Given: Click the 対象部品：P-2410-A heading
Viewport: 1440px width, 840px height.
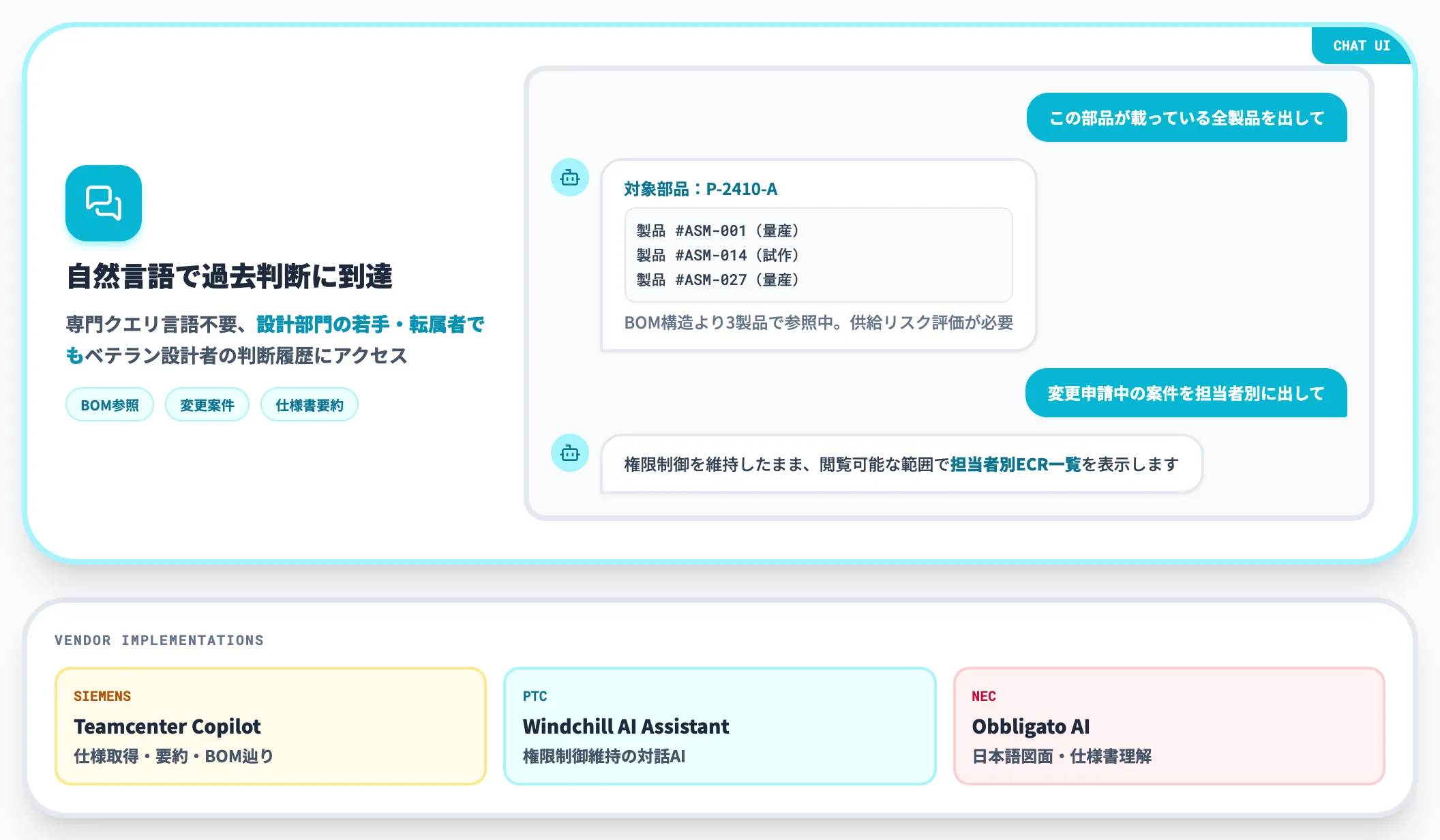Looking at the screenshot, I should (701, 189).
